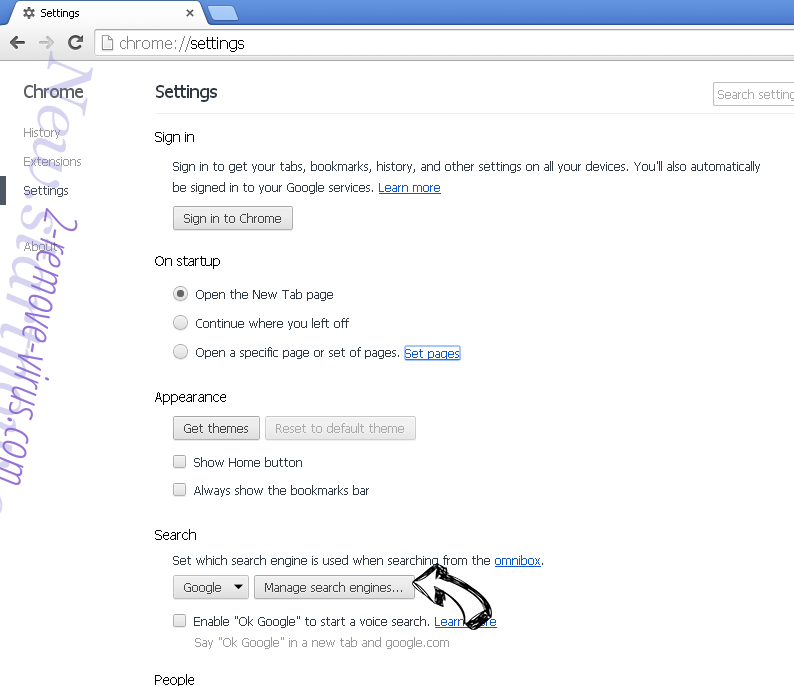Click the Settings page title
794x686 pixels.
pyautogui.click(x=186, y=92)
